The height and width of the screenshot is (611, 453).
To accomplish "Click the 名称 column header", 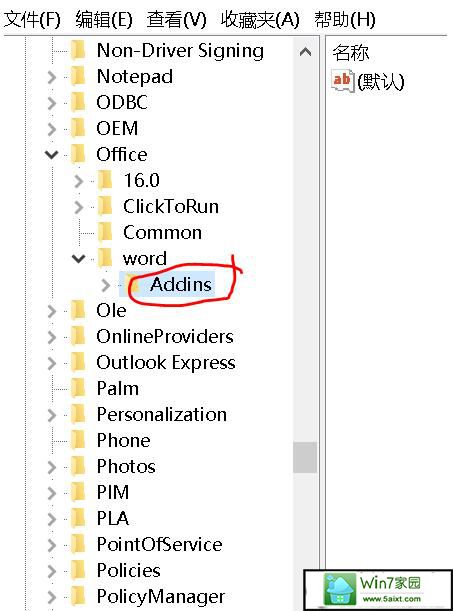I will 351,52.
